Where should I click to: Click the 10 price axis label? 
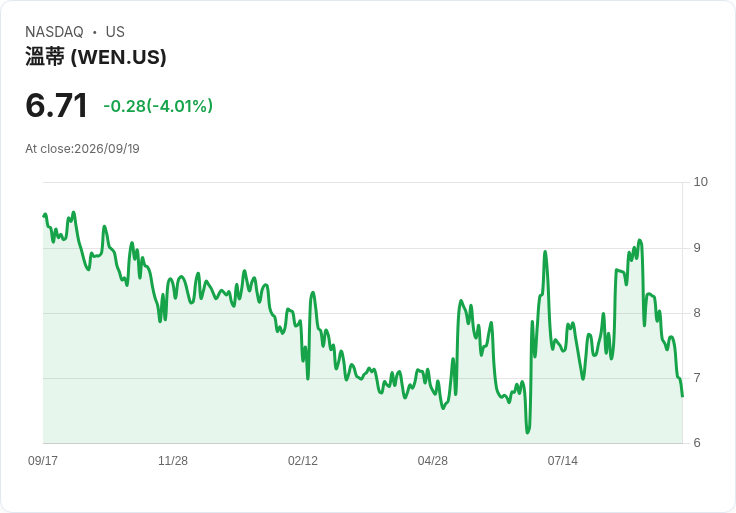click(x=700, y=182)
